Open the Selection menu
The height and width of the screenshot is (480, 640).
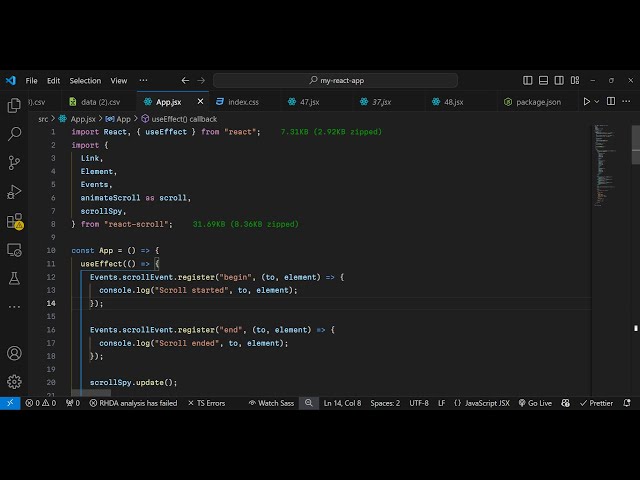coord(85,80)
